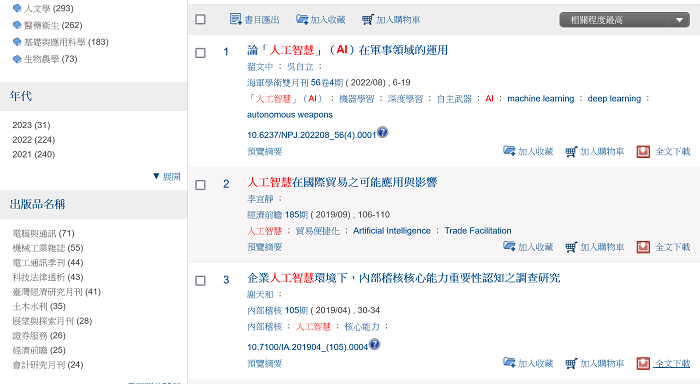700x384 pixels.
Task: Filter by publication 會計研究月刊 (24)
Action: [48, 365]
